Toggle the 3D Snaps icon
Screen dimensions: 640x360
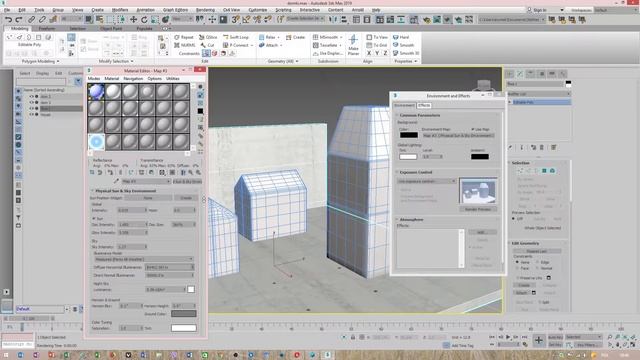click(x=236, y=19)
